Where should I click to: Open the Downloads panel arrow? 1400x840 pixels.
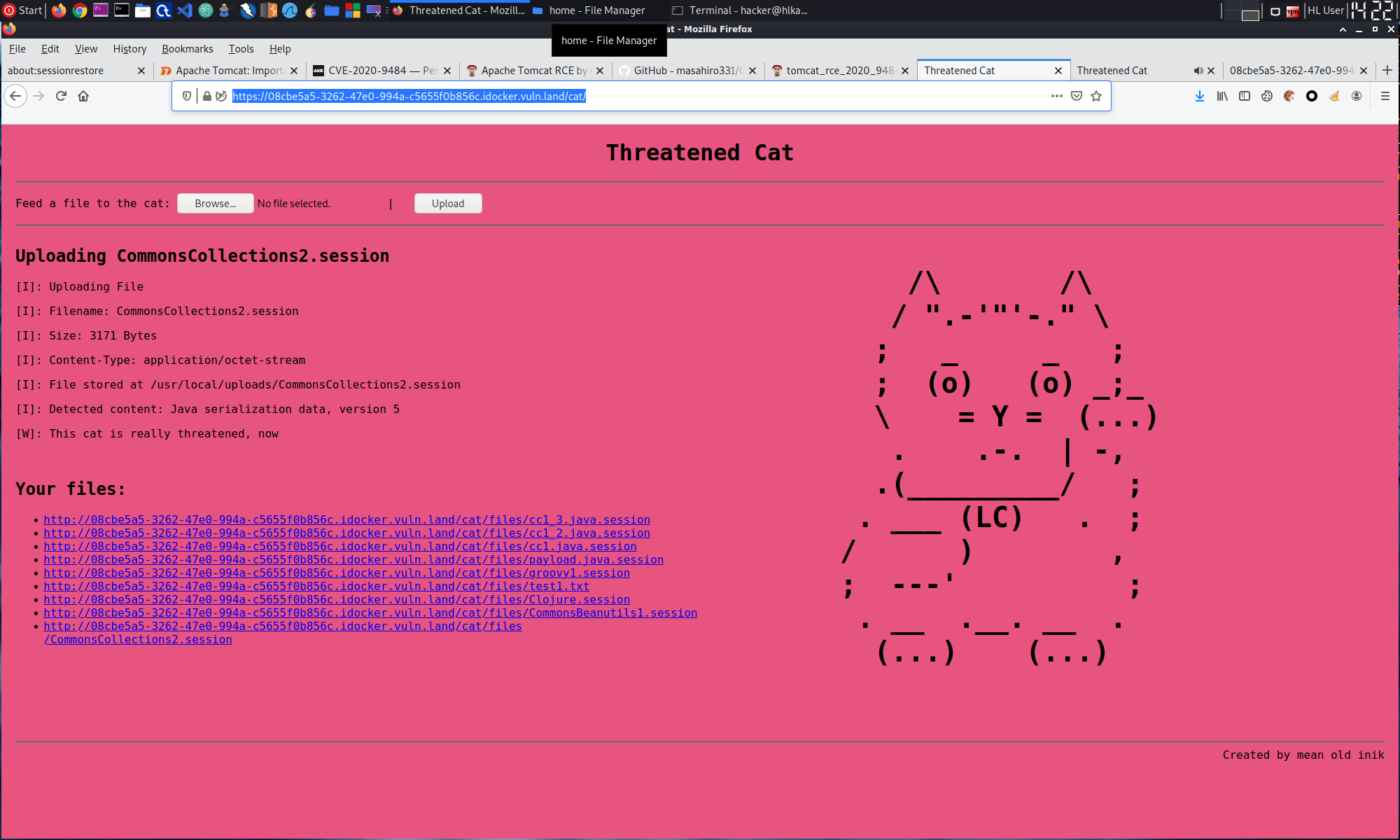tap(1200, 96)
